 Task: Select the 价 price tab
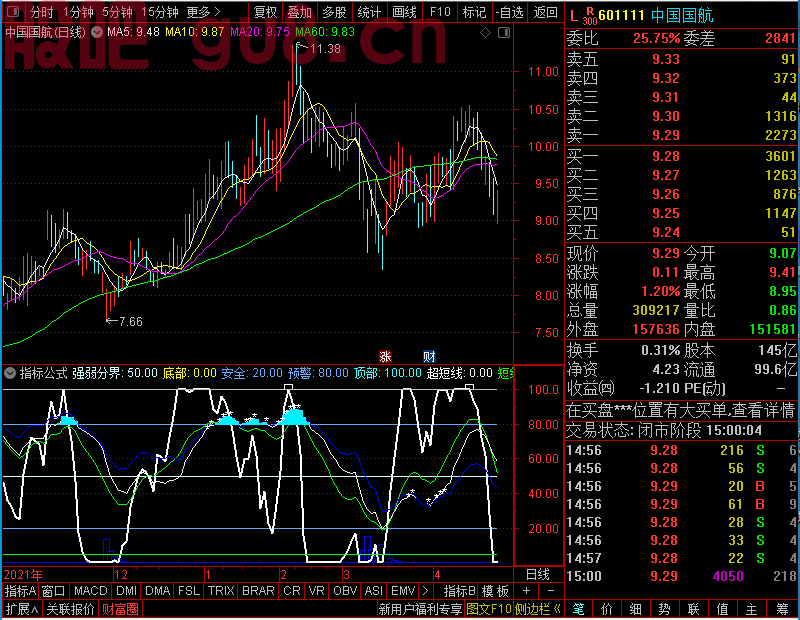(x=607, y=609)
